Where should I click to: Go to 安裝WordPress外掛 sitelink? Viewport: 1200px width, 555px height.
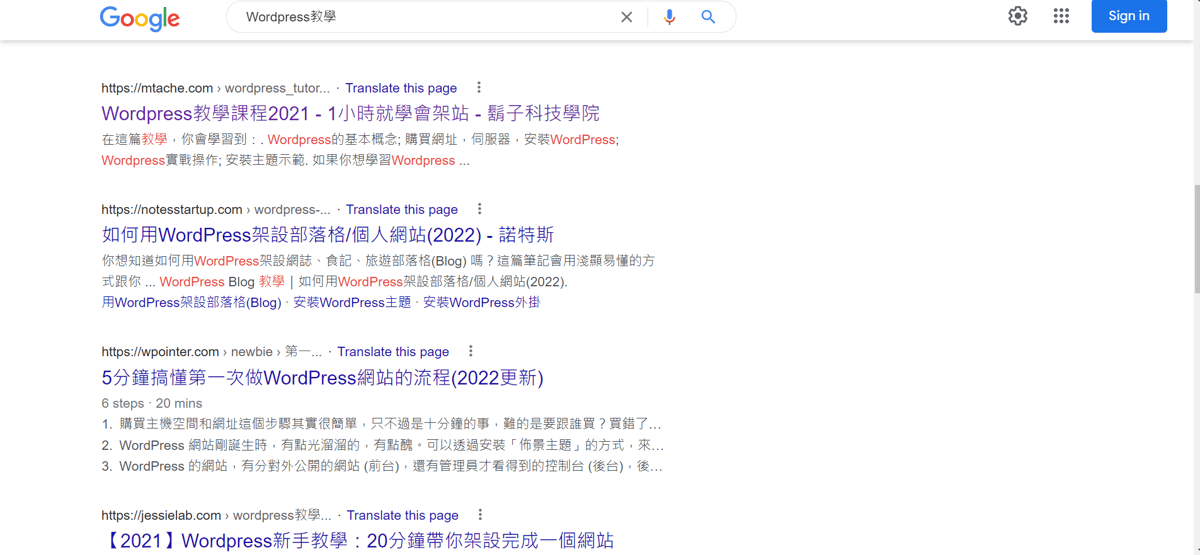point(481,302)
